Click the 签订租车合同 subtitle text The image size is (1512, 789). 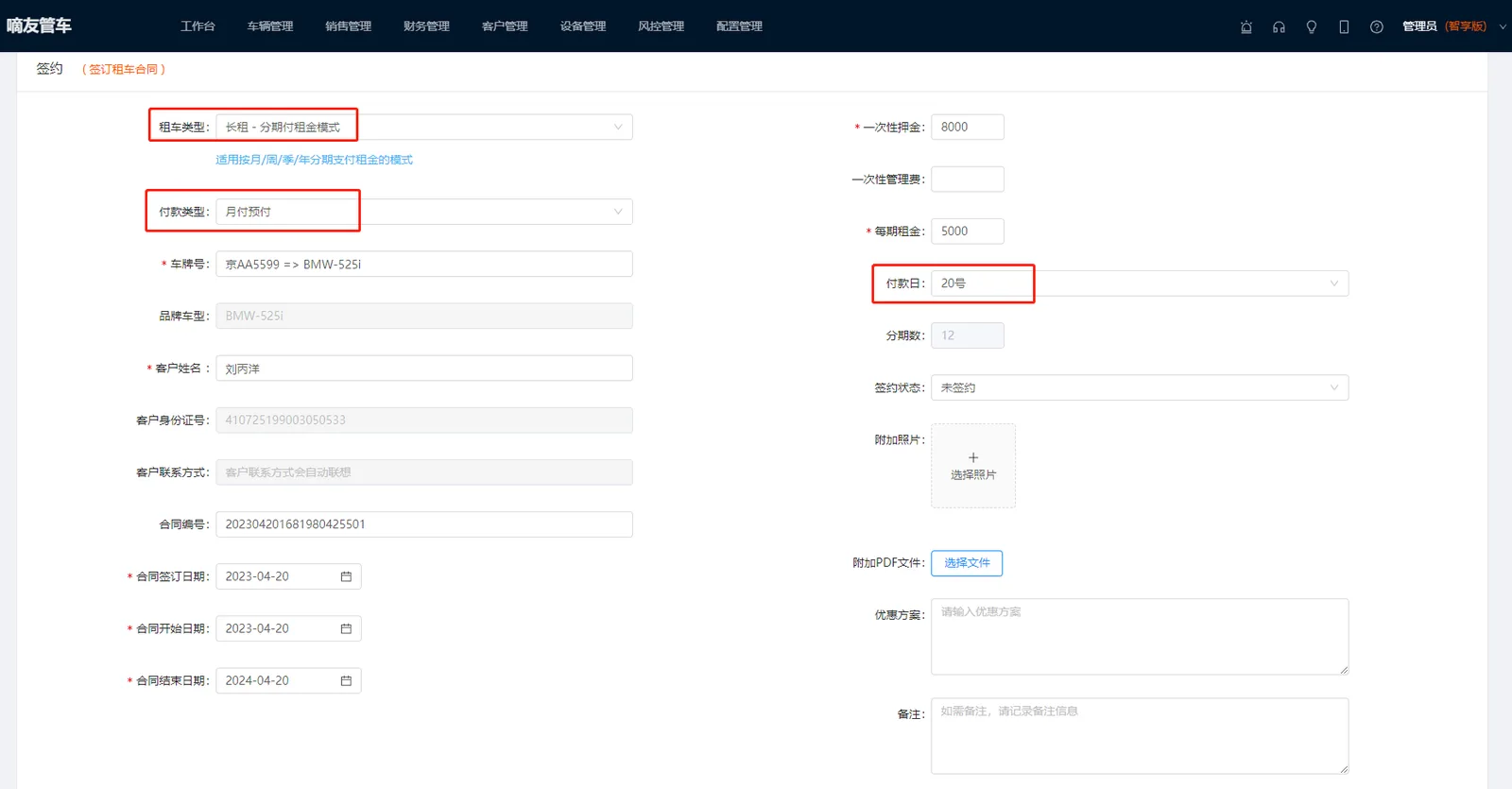point(124,69)
